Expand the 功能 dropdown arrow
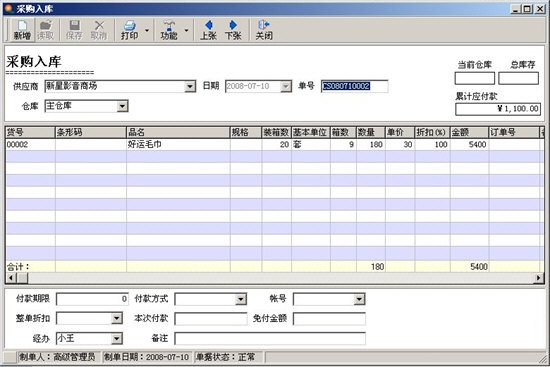 pyautogui.click(x=186, y=31)
